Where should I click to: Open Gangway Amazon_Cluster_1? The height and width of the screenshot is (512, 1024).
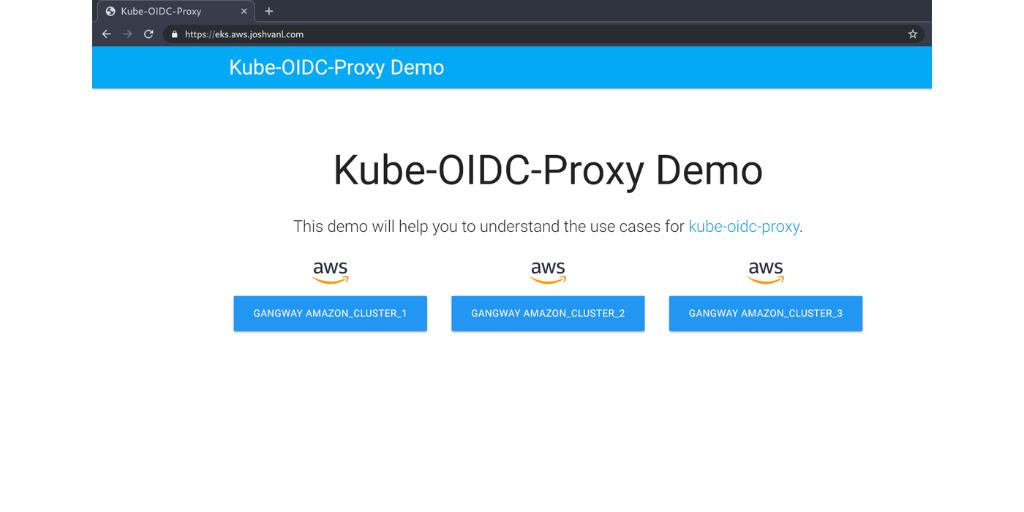[x=330, y=313]
